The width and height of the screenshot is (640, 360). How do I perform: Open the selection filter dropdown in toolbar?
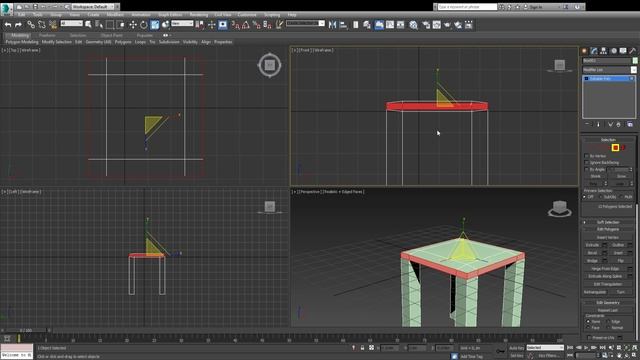tap(72, 24)
